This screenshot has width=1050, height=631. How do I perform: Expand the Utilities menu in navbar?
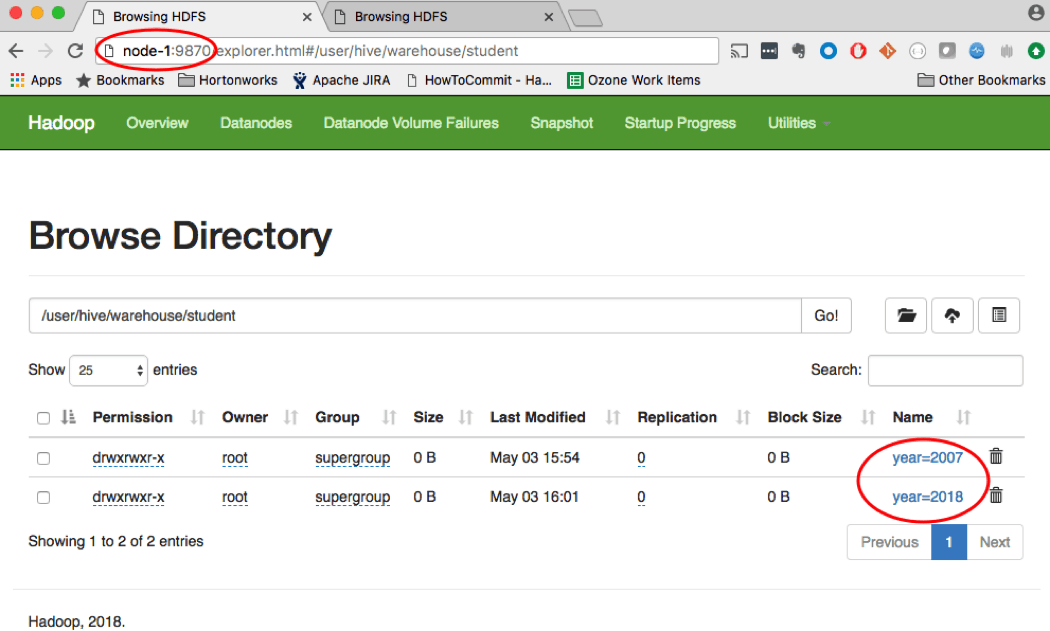pos(798,123)
